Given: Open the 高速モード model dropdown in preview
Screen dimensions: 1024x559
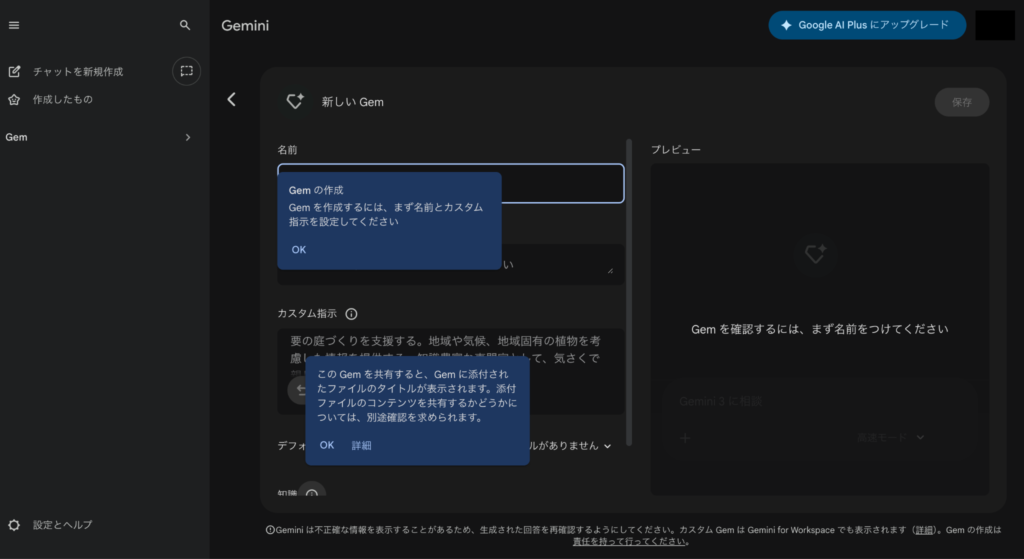Looking at the screenshot, I should 891,438.
